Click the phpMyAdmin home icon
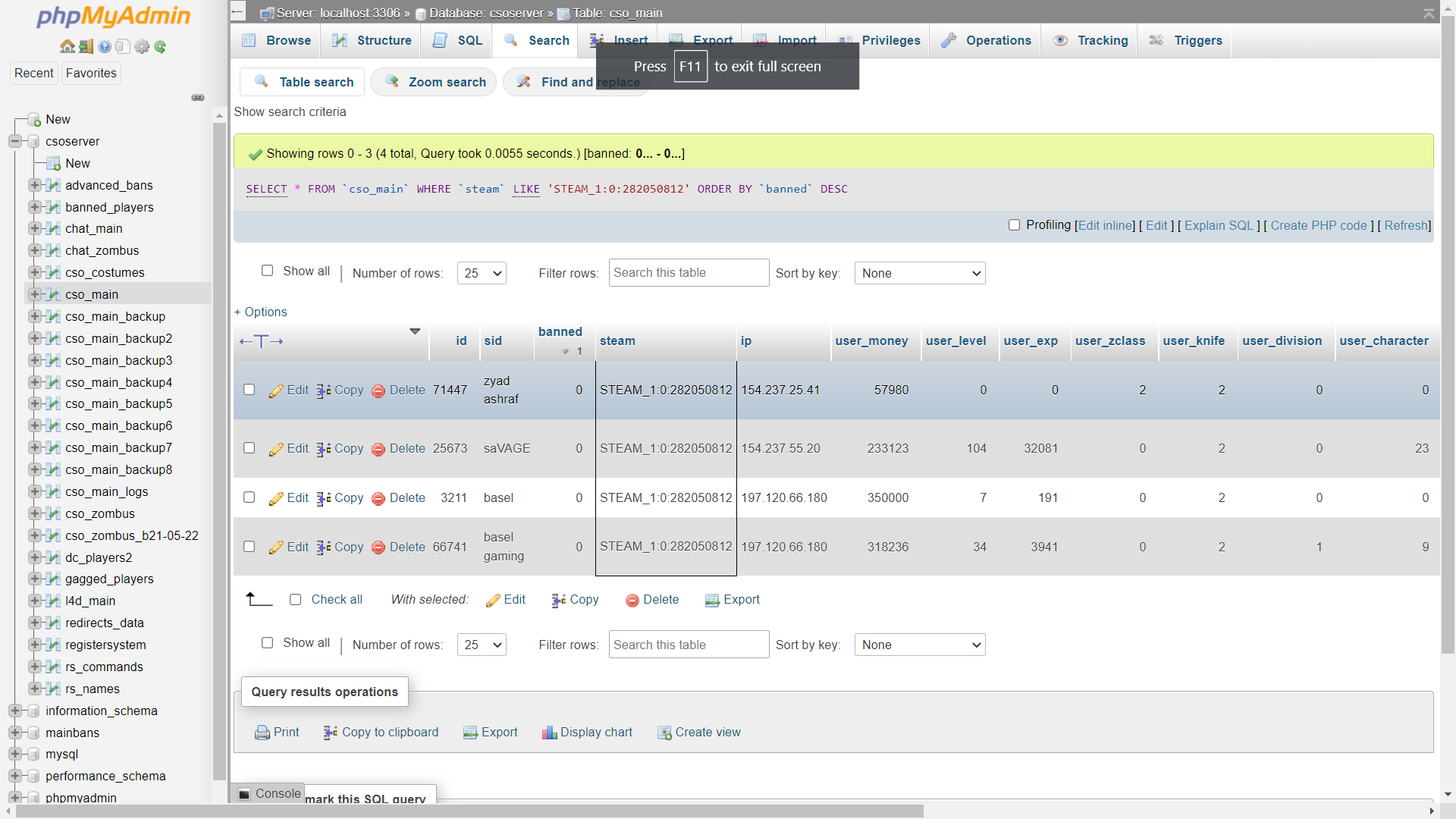This screenshot has width=1456, height=819. 67,47
